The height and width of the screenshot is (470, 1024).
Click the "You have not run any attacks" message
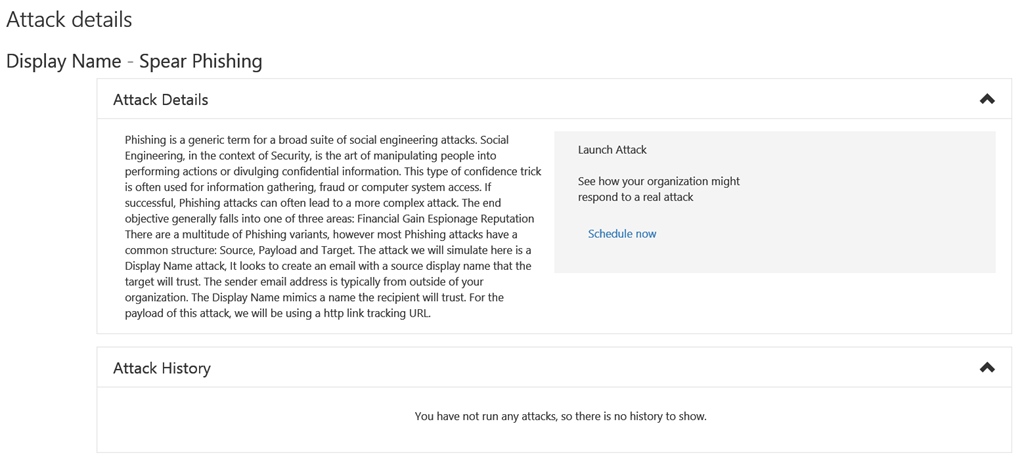tap(560, 416)
